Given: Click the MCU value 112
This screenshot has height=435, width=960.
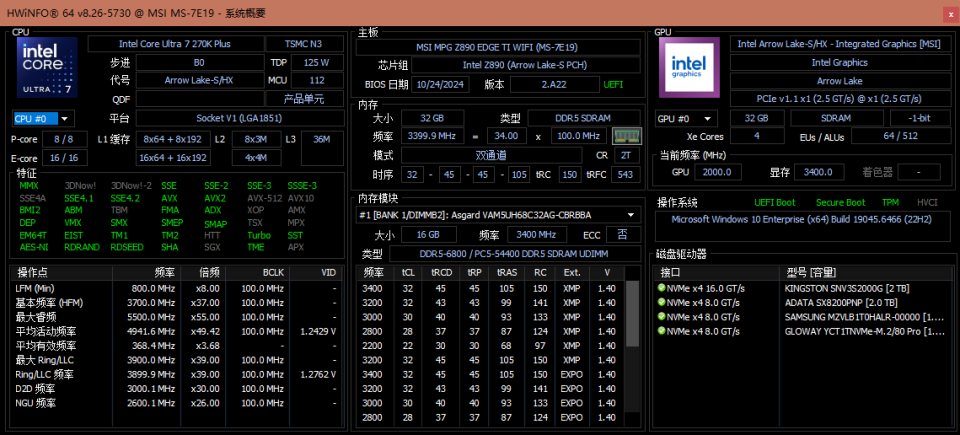Looking at the screenshot, I should click(x=316, y=80).
